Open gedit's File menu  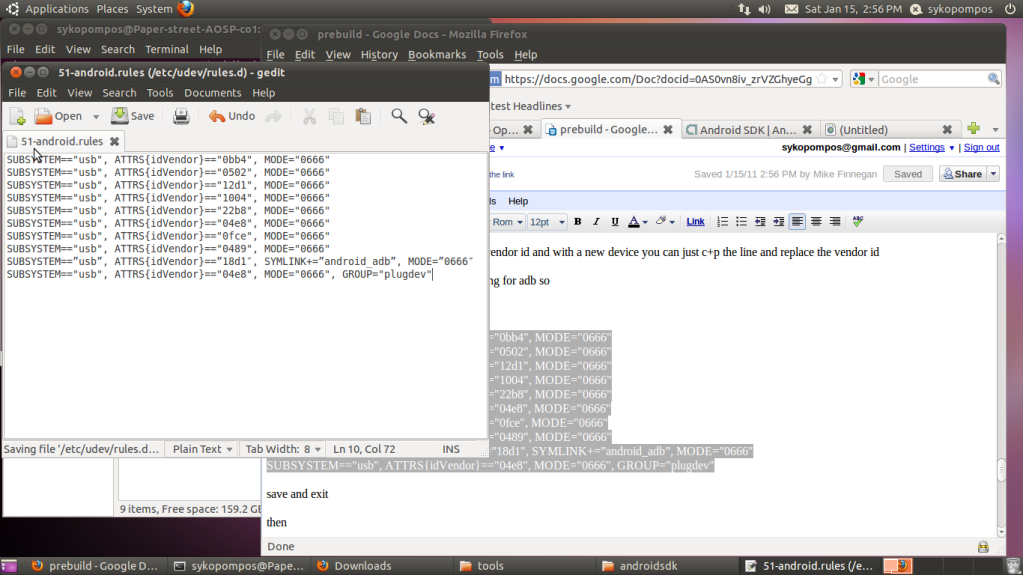(x=17, y=93)
